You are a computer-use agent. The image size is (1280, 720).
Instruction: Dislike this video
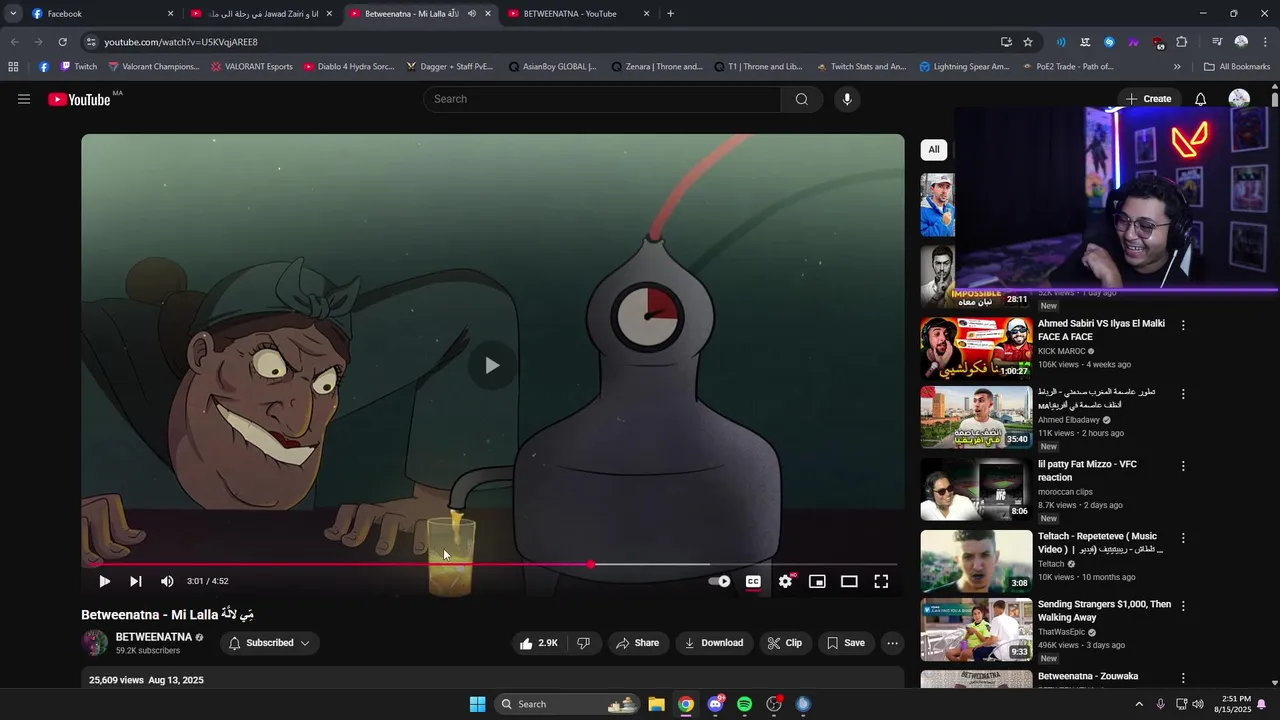click(584, 643)
